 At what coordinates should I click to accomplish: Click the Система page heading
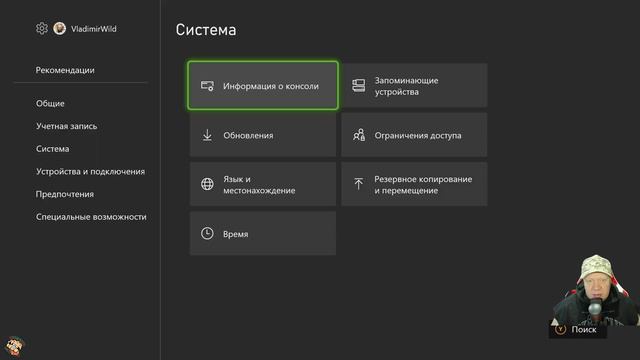(x=206, y=30)
